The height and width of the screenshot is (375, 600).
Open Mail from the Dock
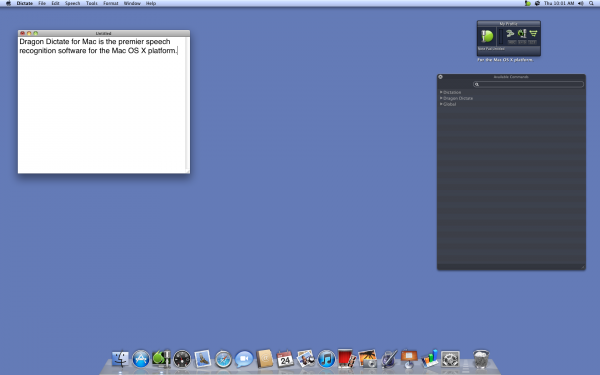click(203, 359)
